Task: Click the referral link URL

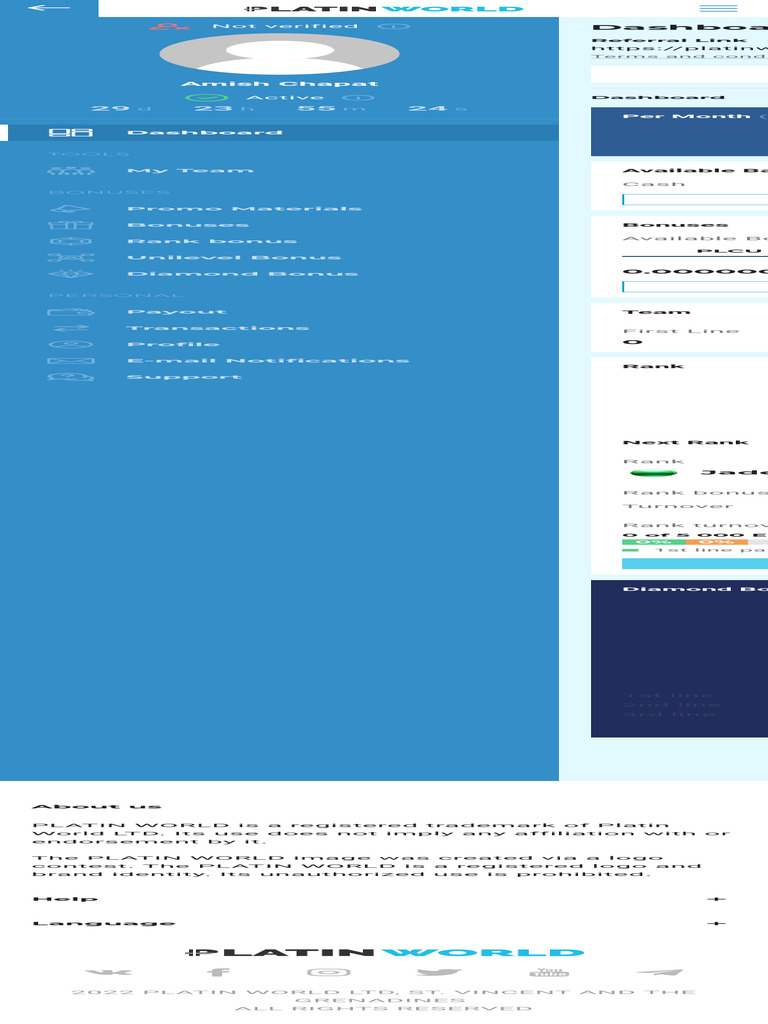Action: 680,48
